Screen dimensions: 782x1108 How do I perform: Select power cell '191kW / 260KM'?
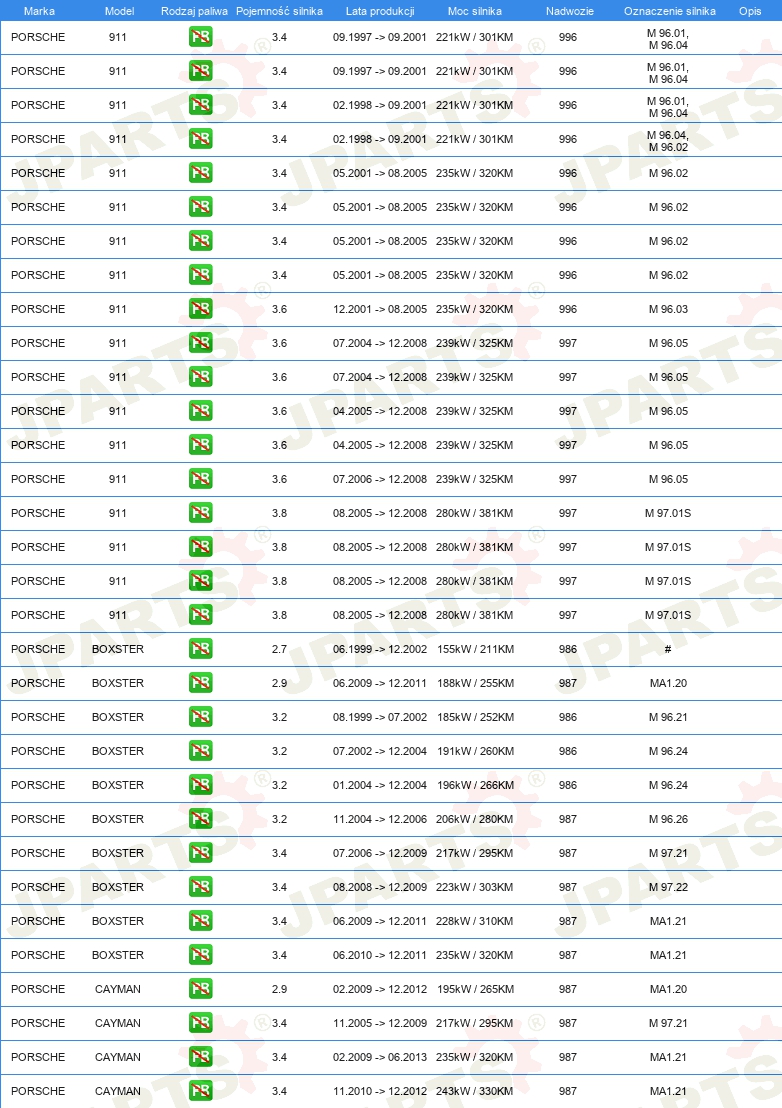tap(475, 750)
